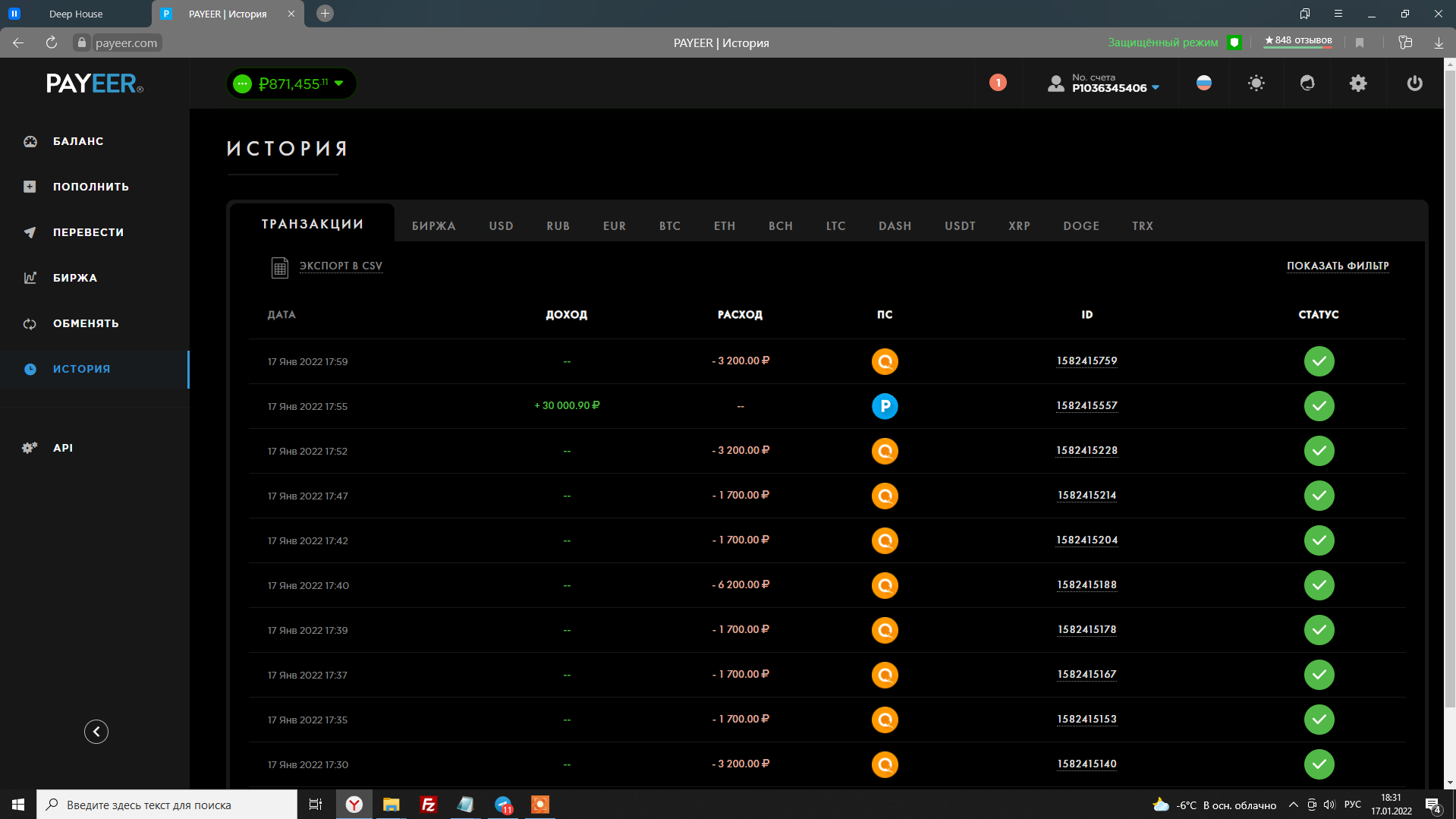Collapse the left sidebar with arrow button
The width and height of the screenshot is (1456, 819).
(96, 732)
